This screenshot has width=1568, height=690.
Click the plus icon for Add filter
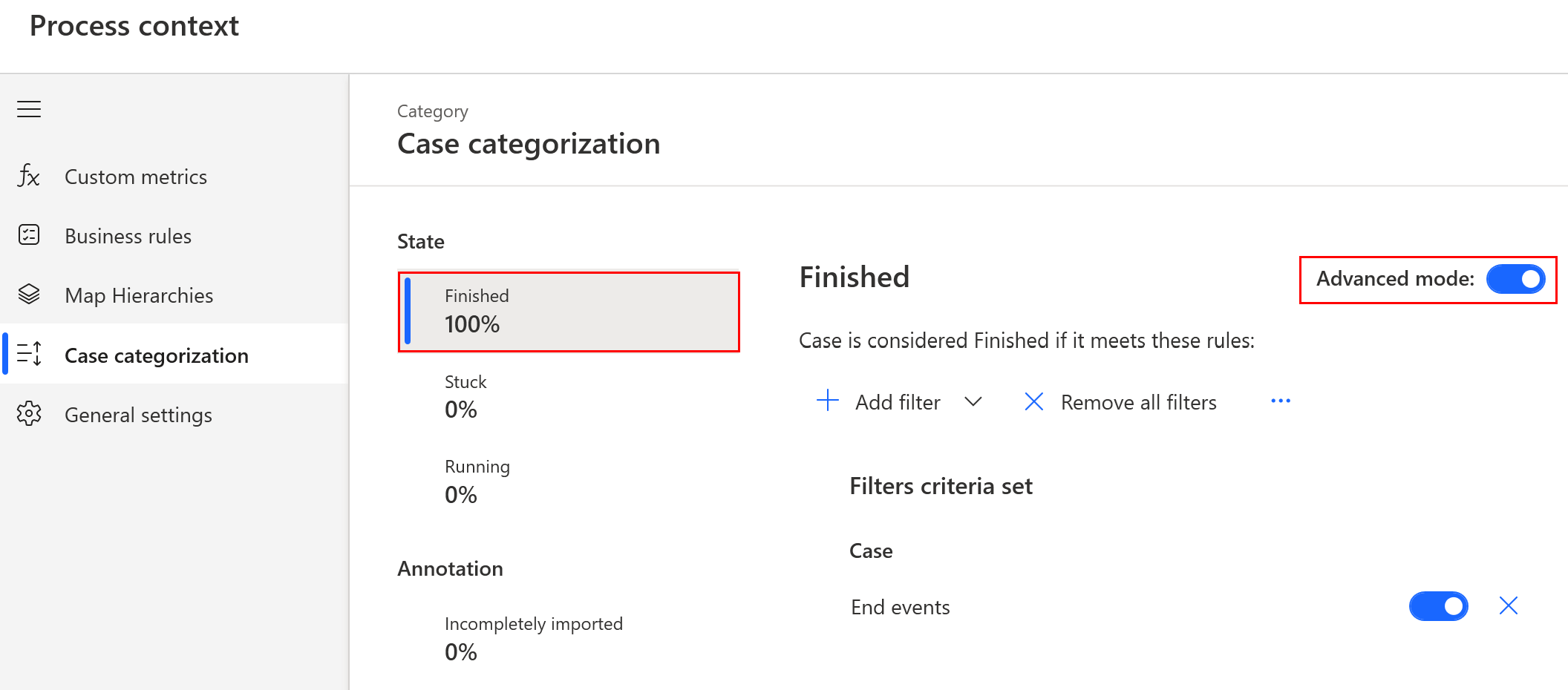pyautogui.click(x=827, y=401)
